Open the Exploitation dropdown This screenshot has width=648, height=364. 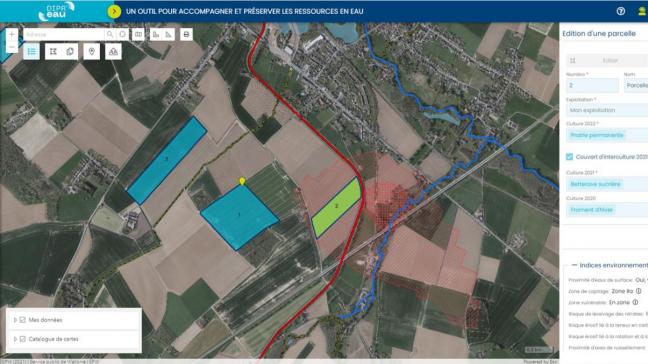607,110
